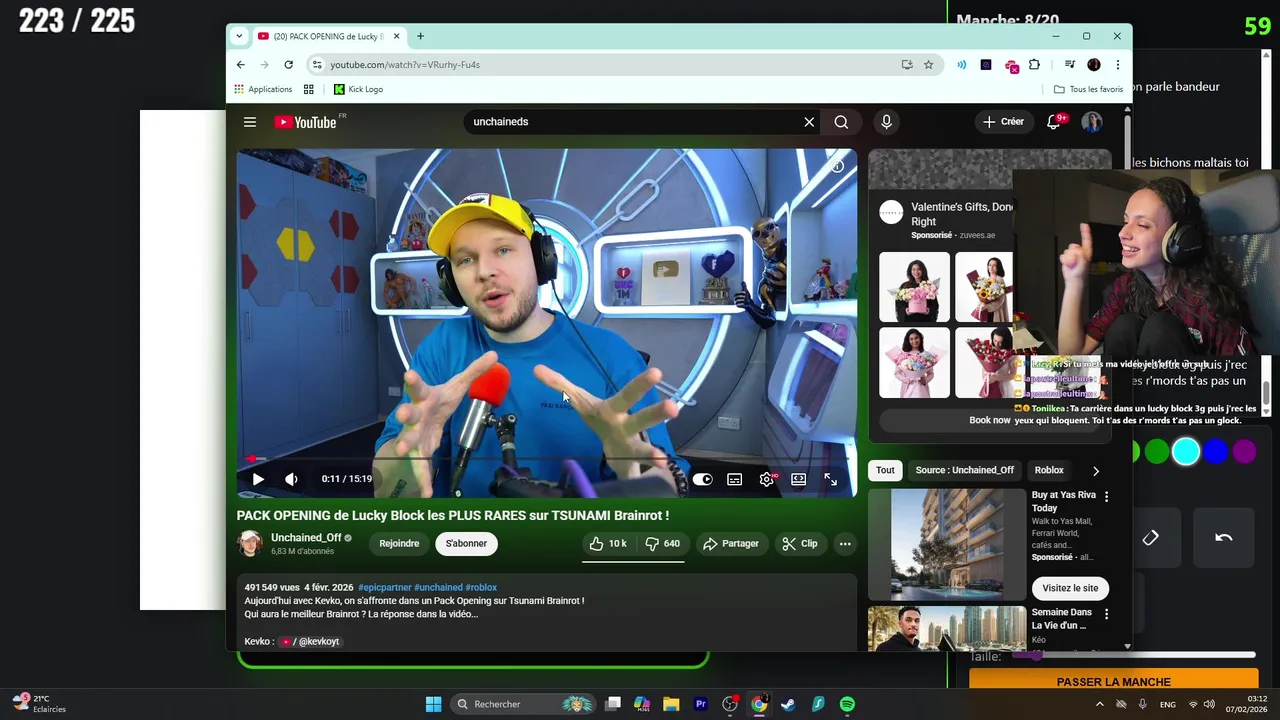
Task: Like the video with 10 k
Action: click(608, 543)
